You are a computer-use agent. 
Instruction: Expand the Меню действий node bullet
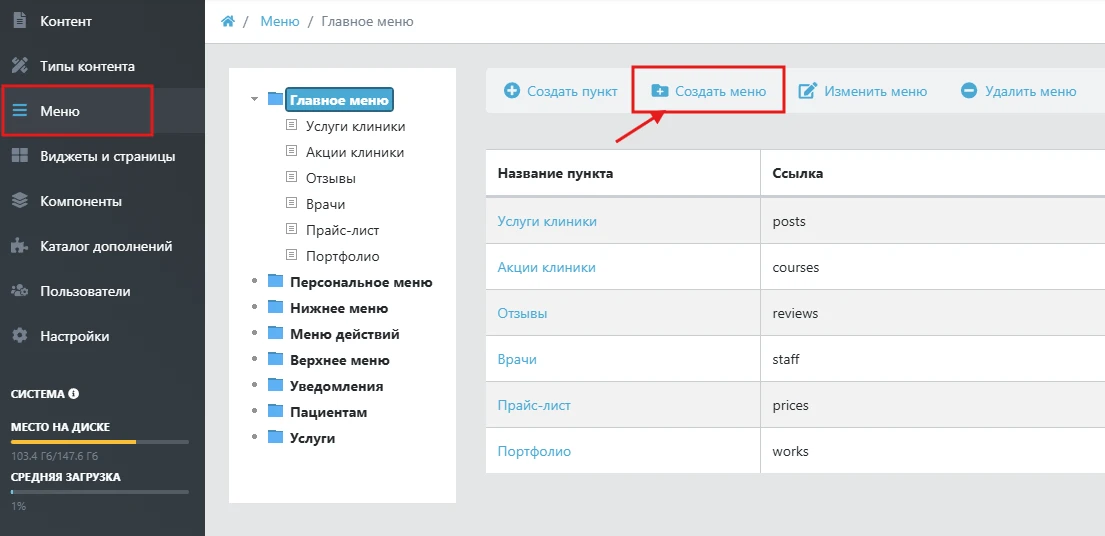[254, 334]
